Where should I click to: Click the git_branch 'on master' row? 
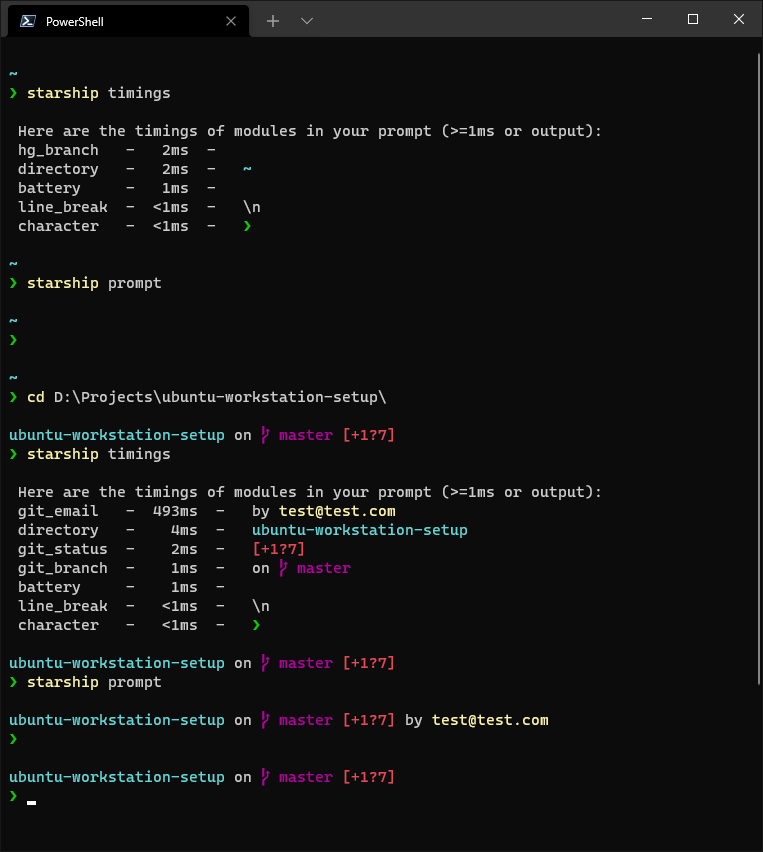pos(184,568)
